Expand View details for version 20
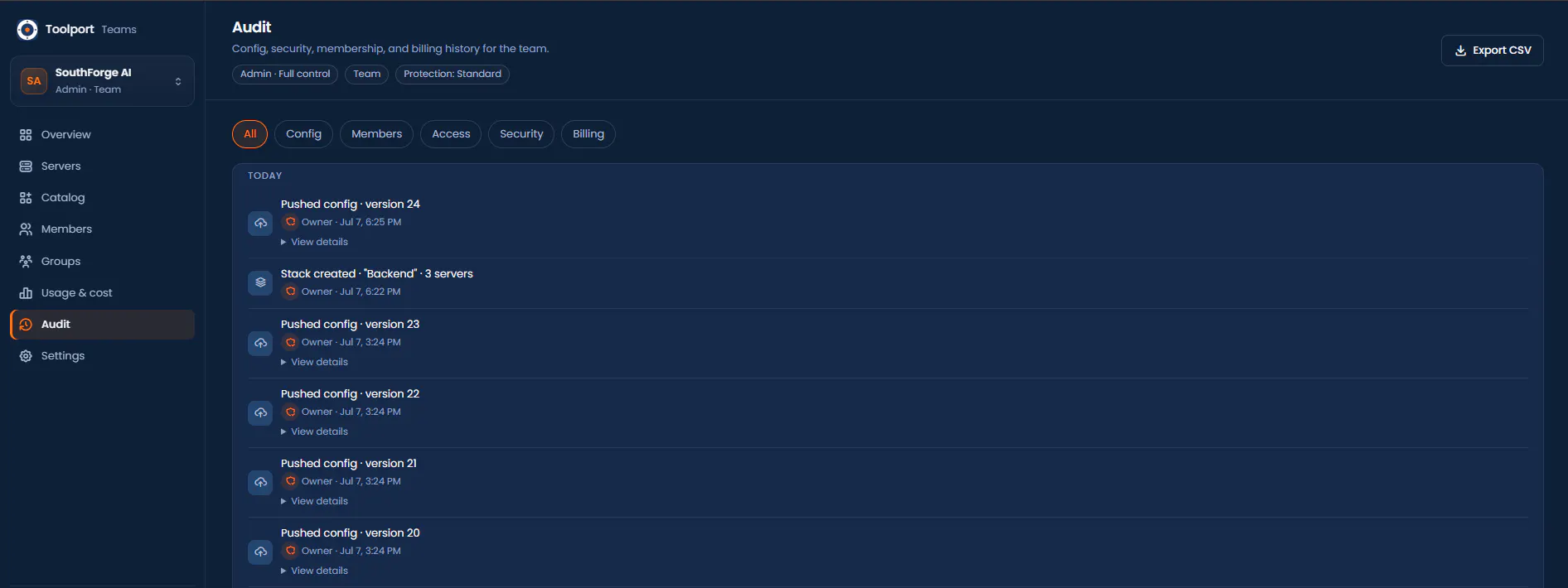This screenshot has width=1568, height=588. [x=315, y=571]
